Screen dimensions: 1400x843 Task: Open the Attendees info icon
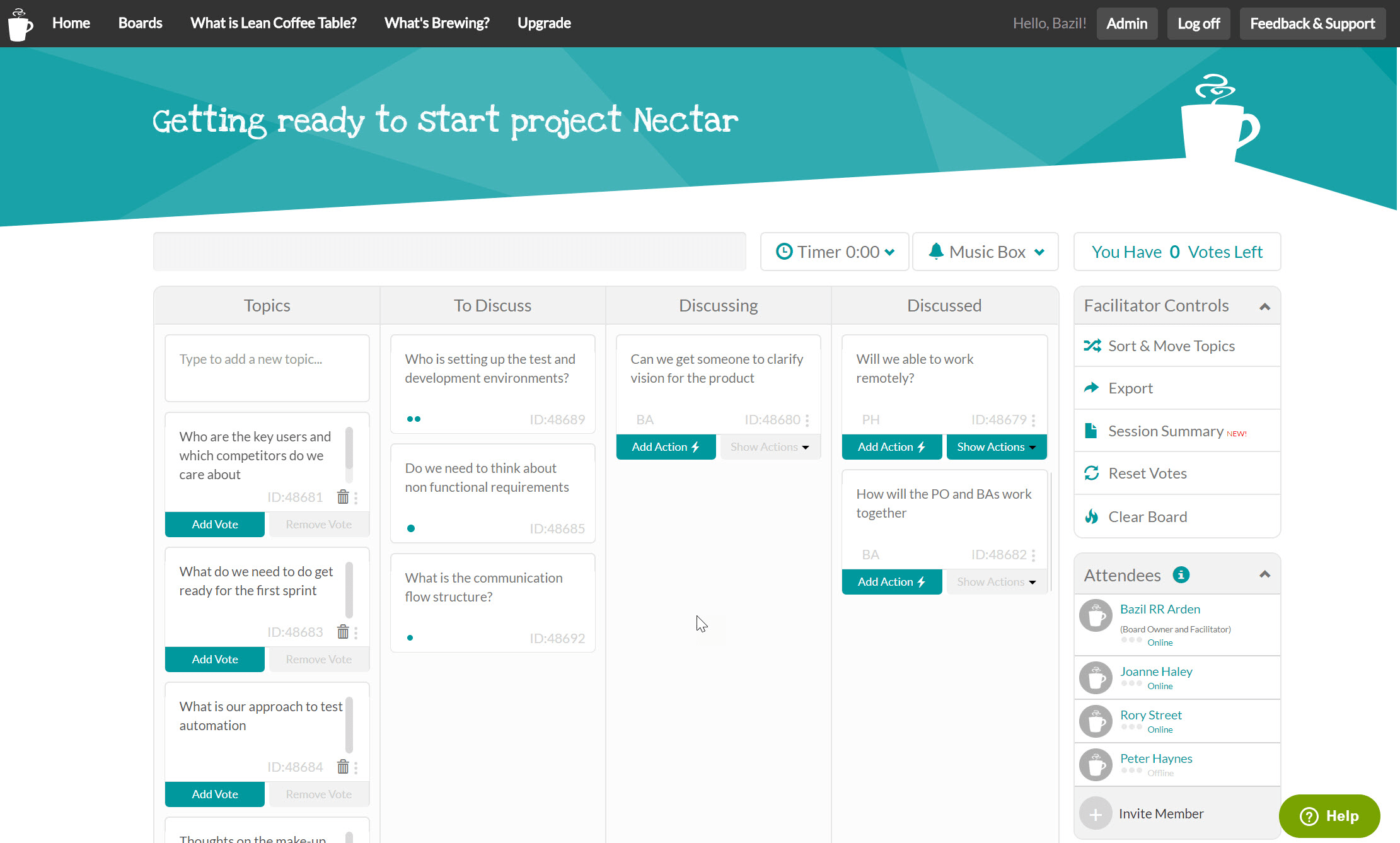point(1181,574)
